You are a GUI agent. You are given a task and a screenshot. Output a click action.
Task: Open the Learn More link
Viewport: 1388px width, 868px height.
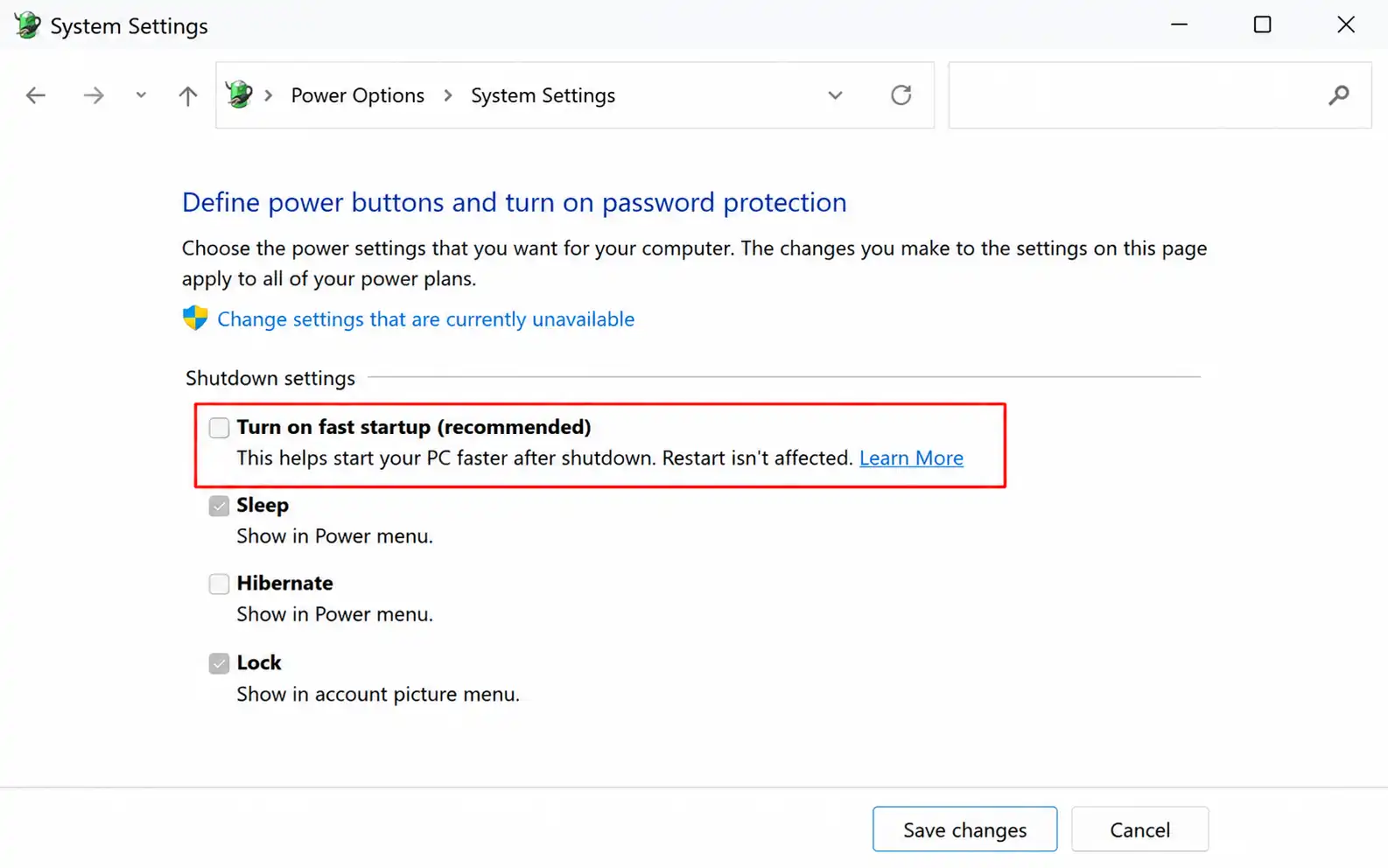click(911, 458)
